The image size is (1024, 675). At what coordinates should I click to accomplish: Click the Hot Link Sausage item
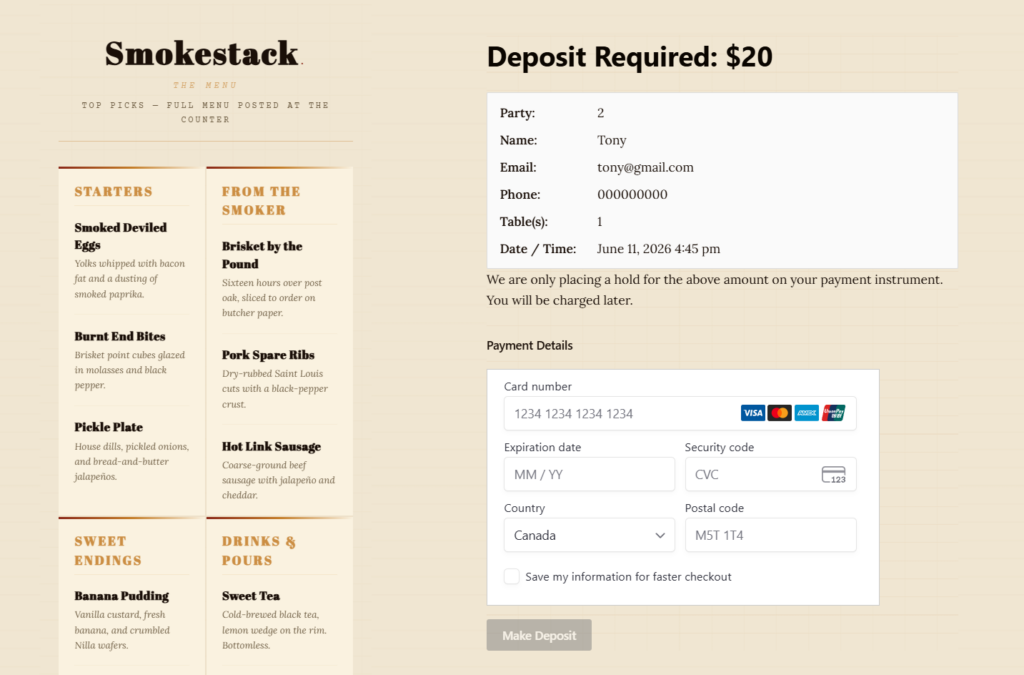click(x=272, y=447)
